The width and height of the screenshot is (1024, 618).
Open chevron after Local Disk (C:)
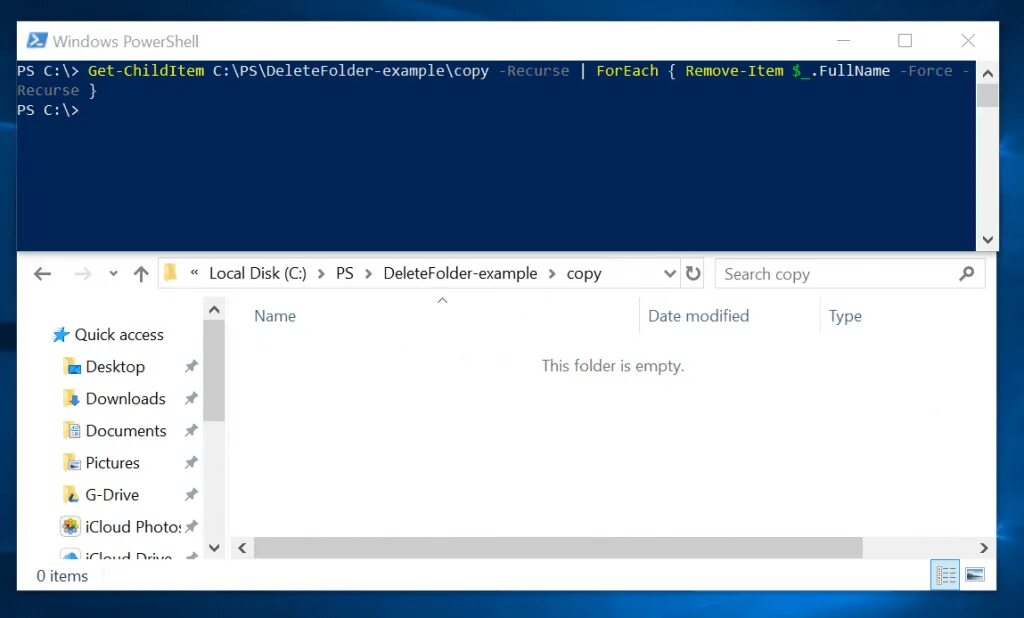(x=321, y=274)
